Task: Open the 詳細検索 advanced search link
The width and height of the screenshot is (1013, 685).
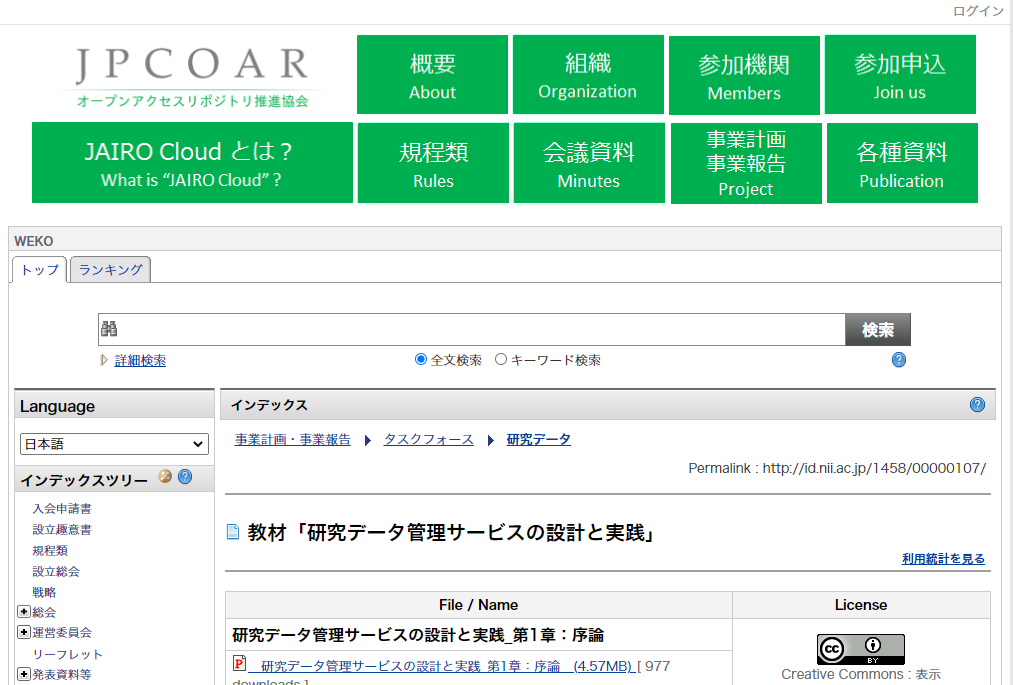Action: (140, 361)
